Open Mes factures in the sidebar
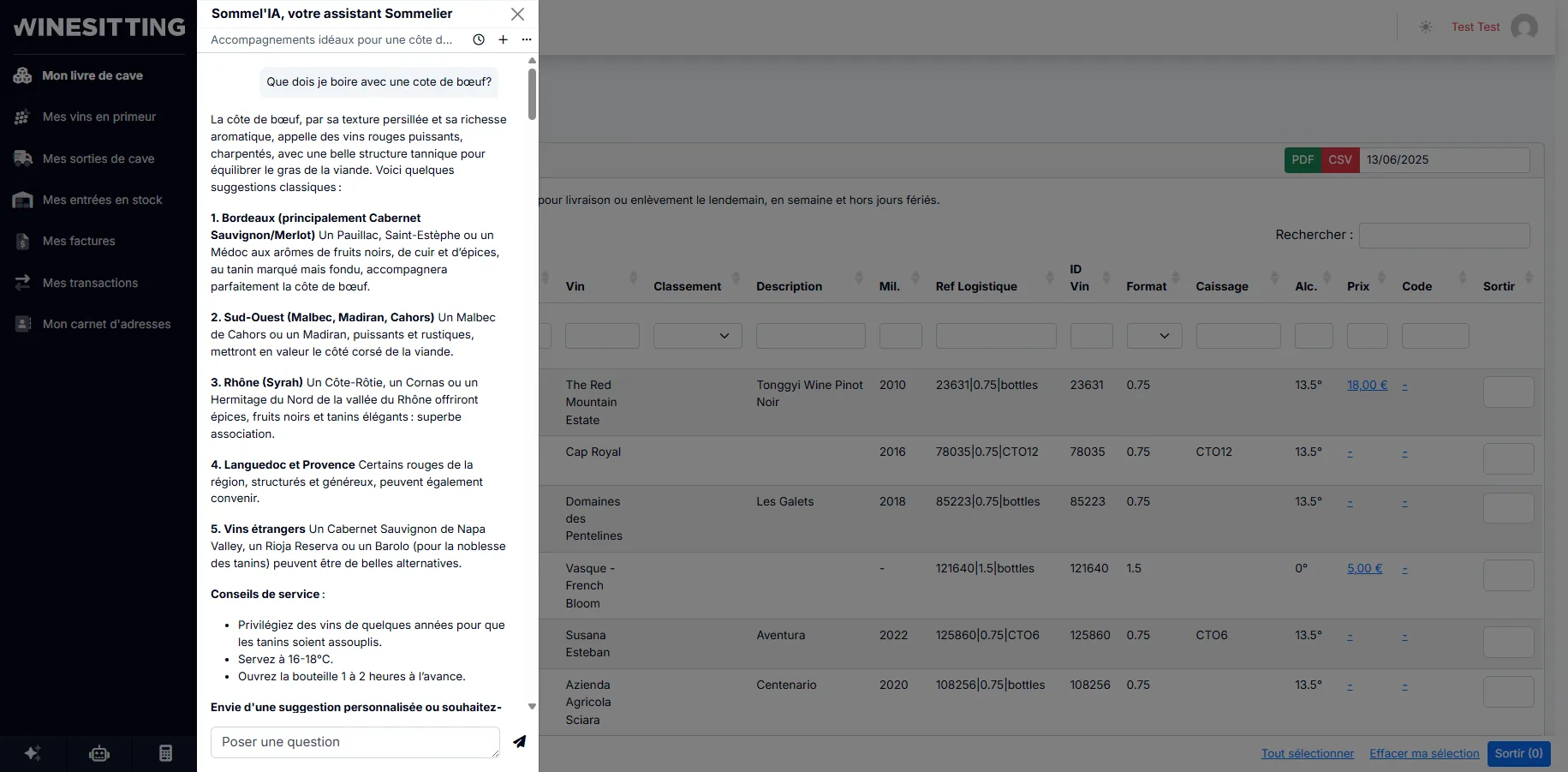Viewport: 1568px width, 772px height. tap(79, 241)
